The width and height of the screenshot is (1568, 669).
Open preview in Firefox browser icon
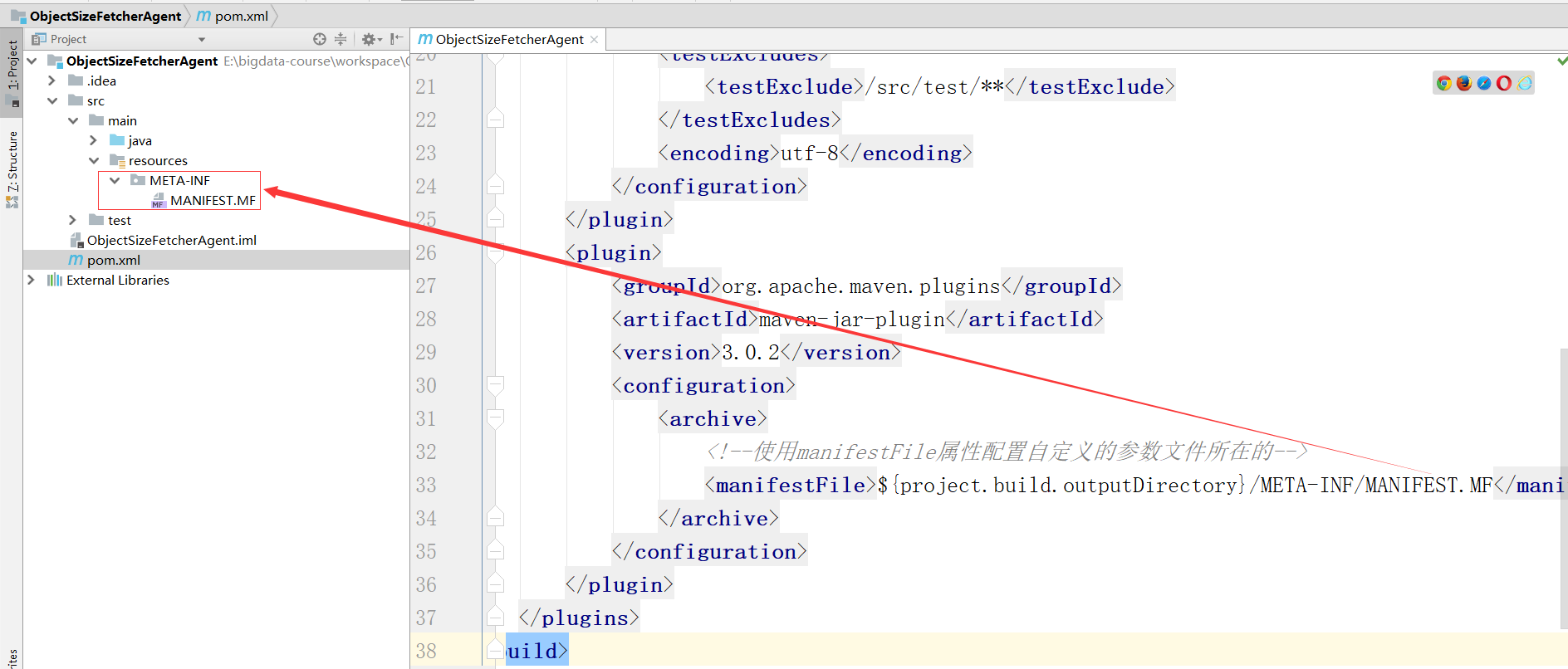[x=1464, y=83]
